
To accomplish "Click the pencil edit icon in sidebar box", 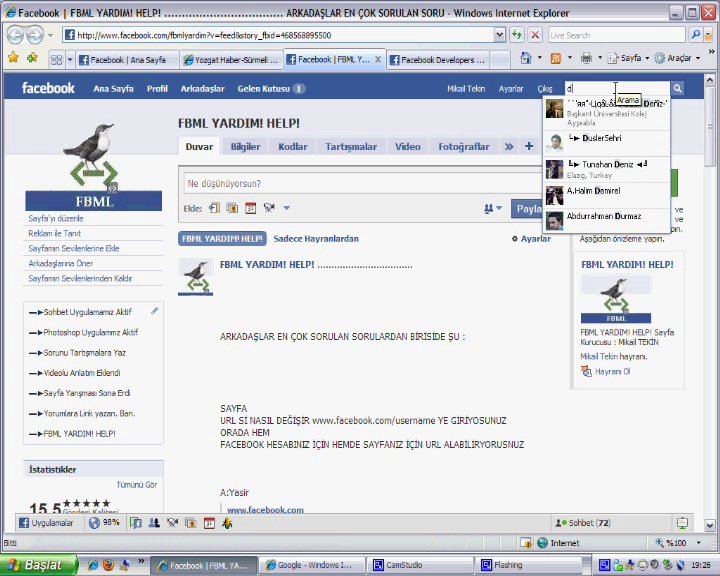I will click(155, 311).
